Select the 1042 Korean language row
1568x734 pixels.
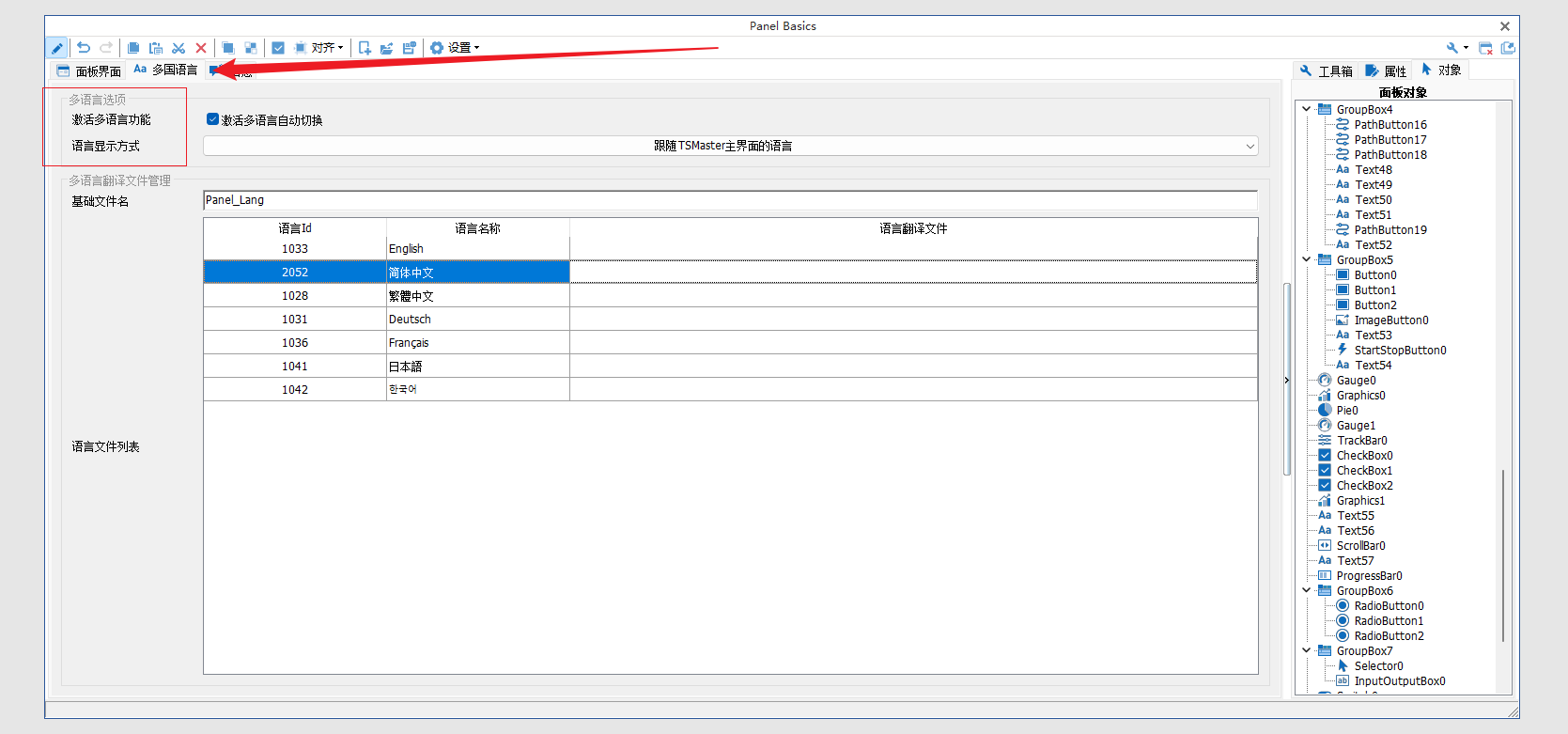pos(730,390)
